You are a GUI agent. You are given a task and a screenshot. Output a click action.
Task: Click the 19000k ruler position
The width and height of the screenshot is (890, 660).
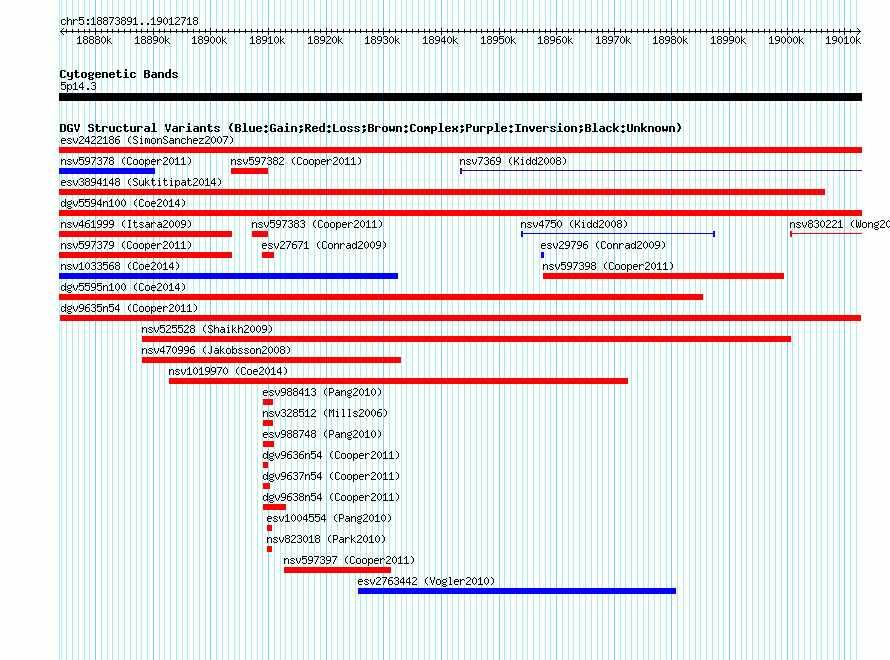pos(786,40)
